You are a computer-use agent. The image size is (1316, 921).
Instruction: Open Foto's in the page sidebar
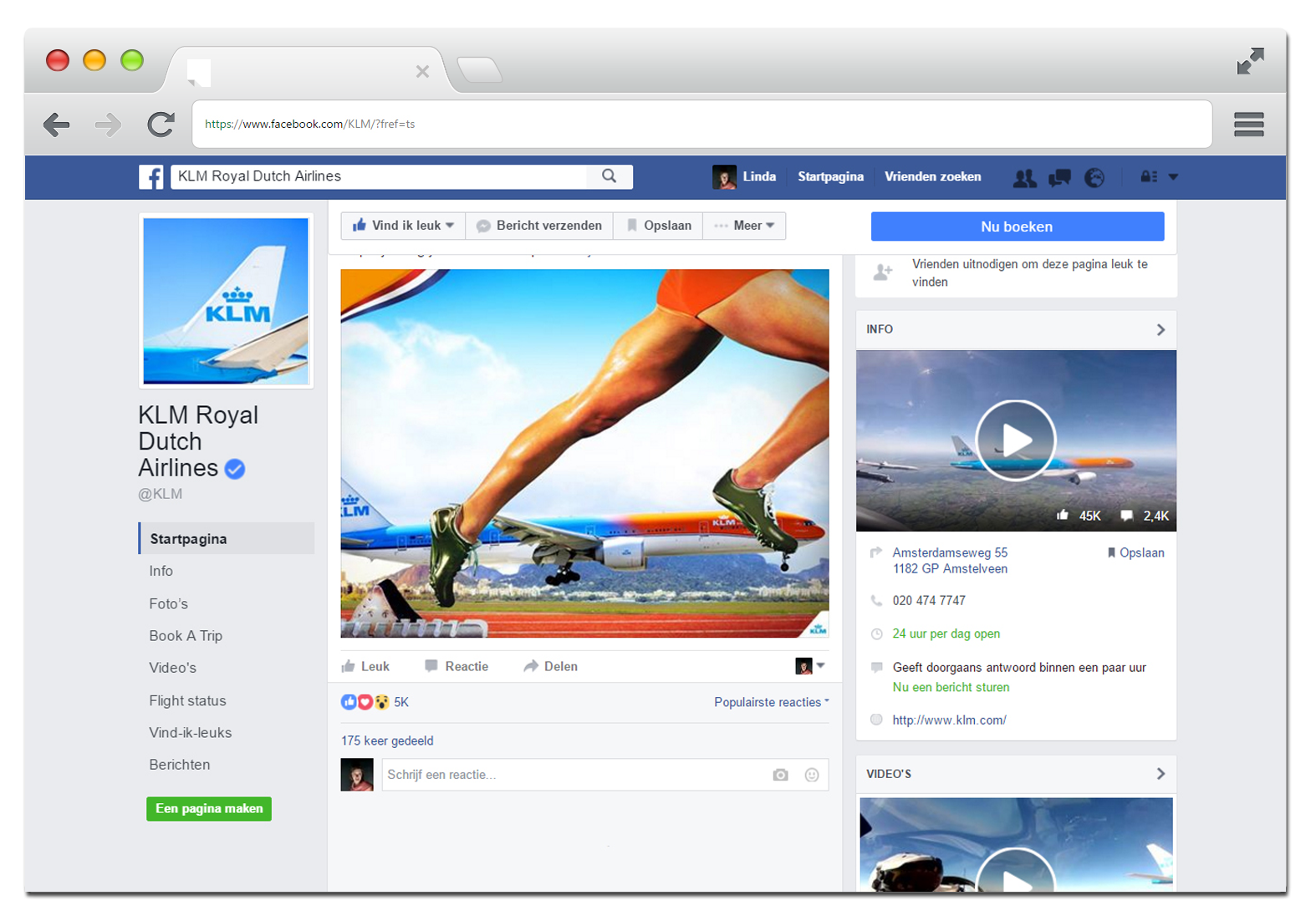tap(169, 603)
